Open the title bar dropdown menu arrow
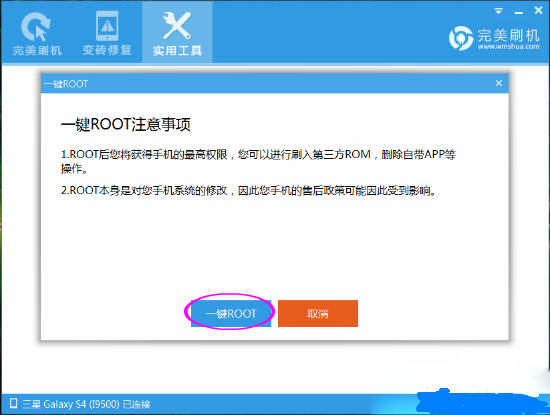 point(498,11)
